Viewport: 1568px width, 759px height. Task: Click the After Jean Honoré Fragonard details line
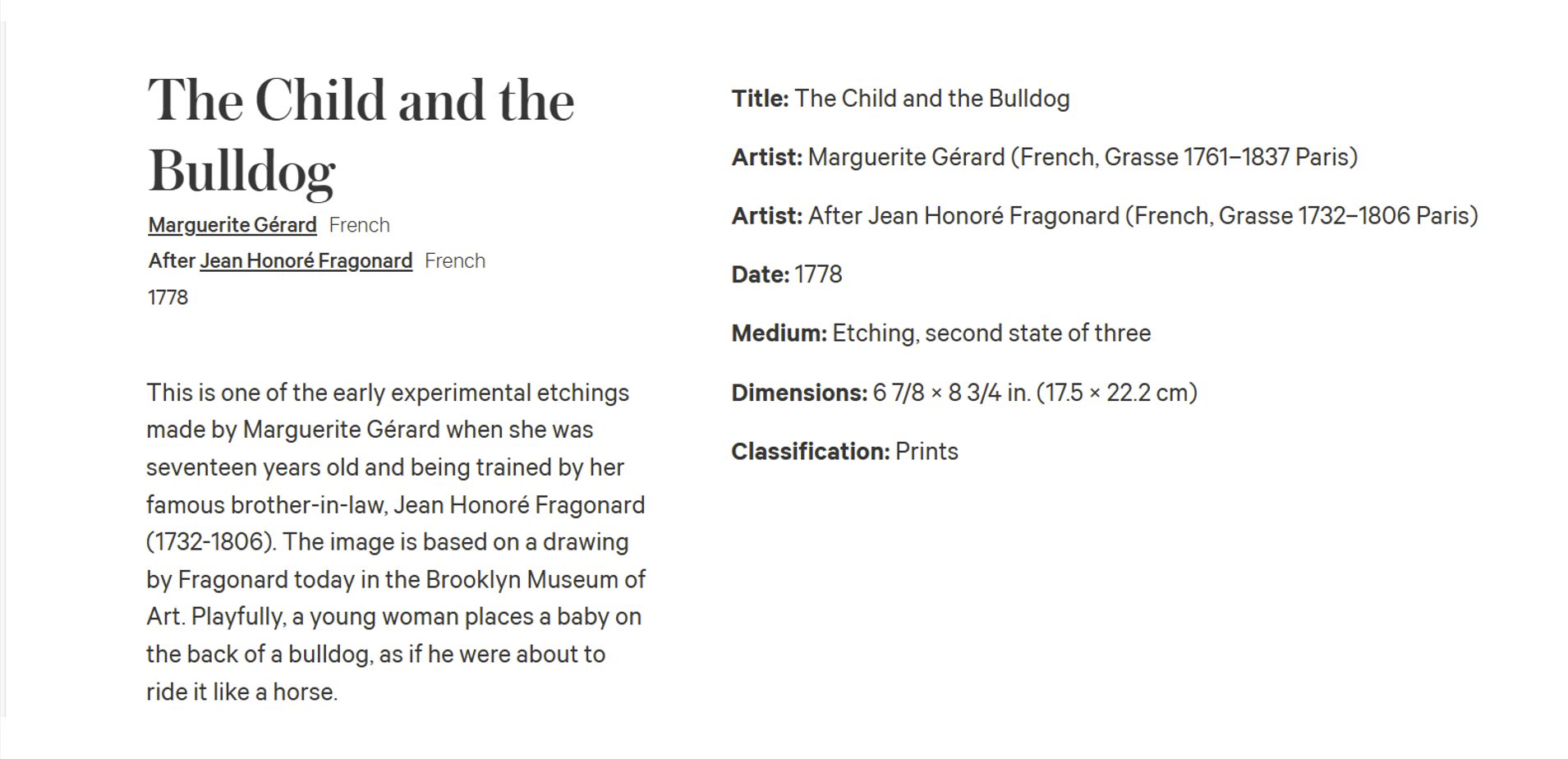(1104, 216)
